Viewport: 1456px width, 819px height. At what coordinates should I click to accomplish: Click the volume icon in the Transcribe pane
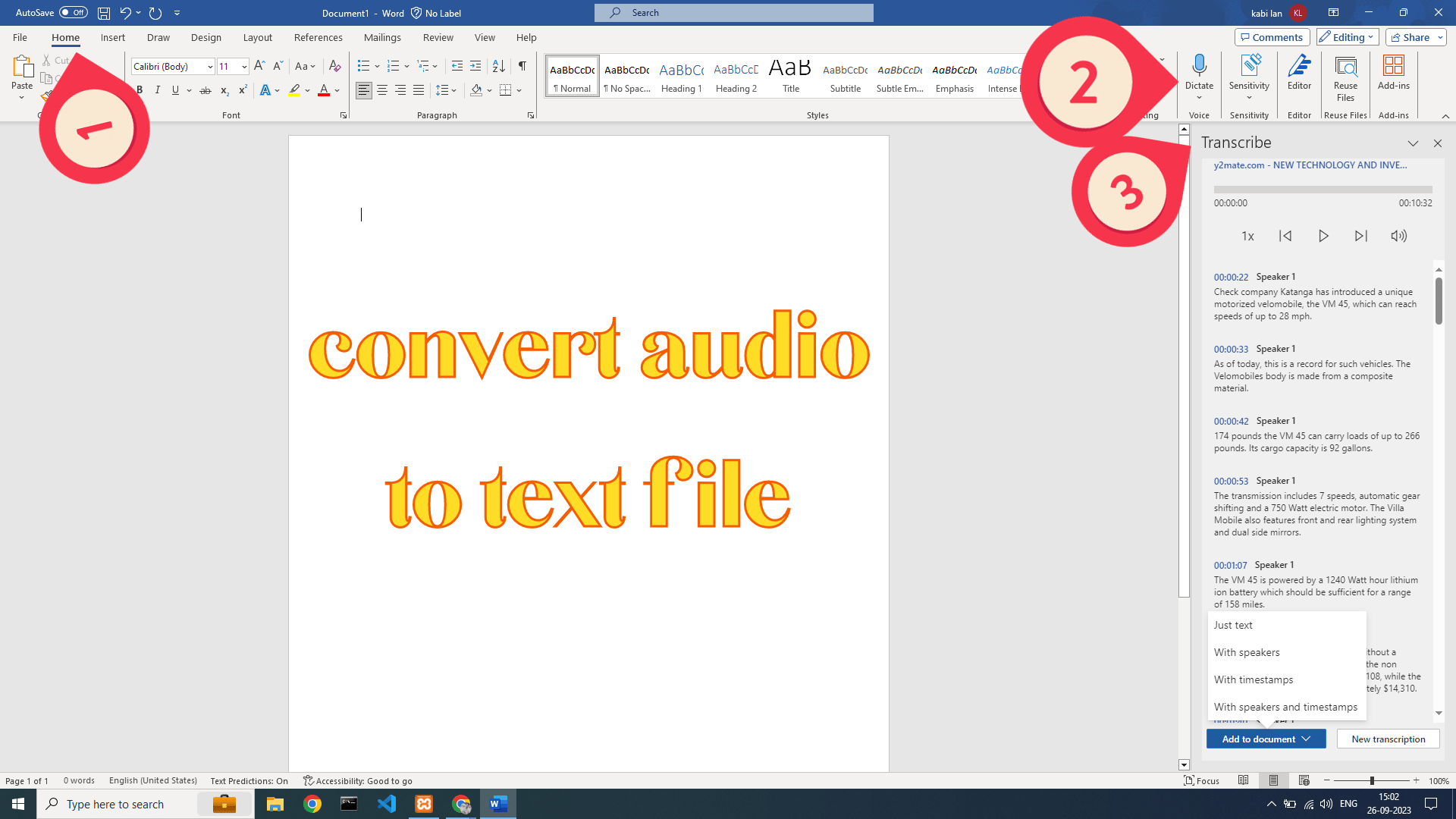click(x=1399, y=236)
